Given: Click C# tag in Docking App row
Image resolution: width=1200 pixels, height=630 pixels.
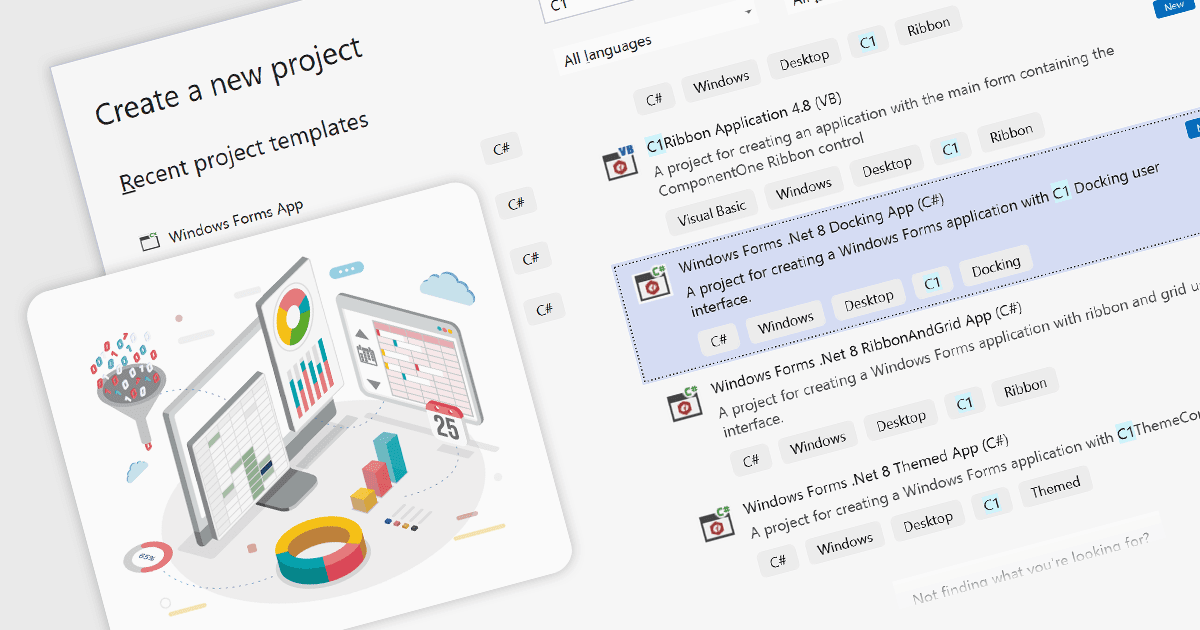Looking at the screenshot, I should pyautogui.click(x=718, y=339).
